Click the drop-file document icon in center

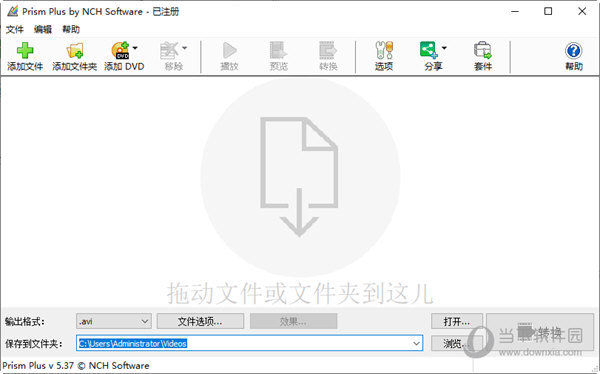(299, 176)
